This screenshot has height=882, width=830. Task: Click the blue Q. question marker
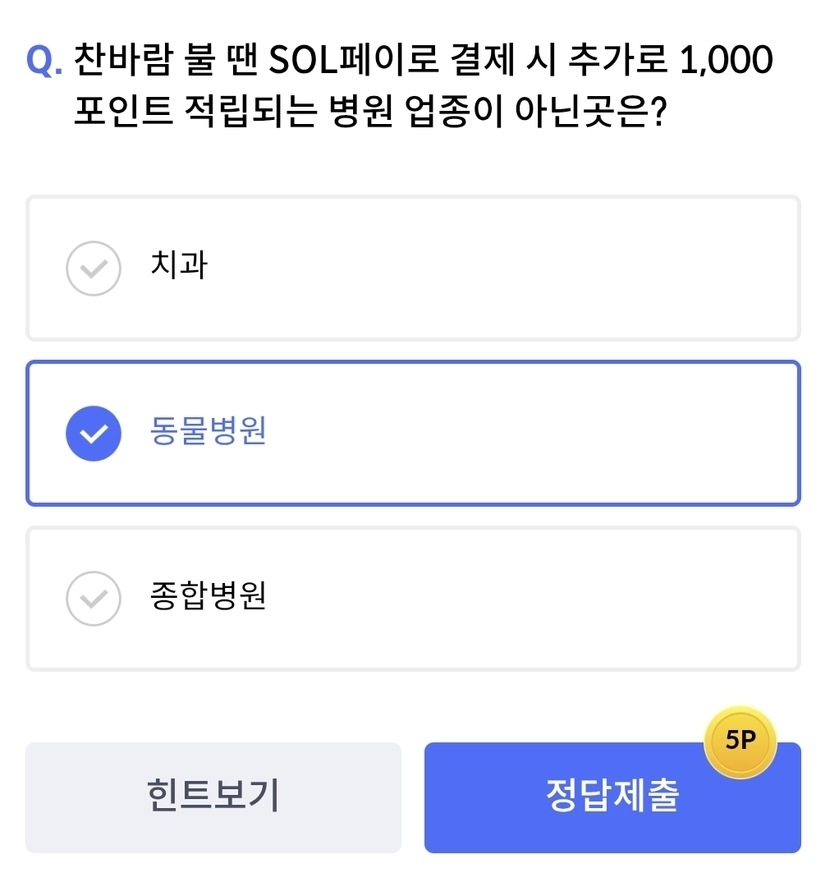coord(44,61)
